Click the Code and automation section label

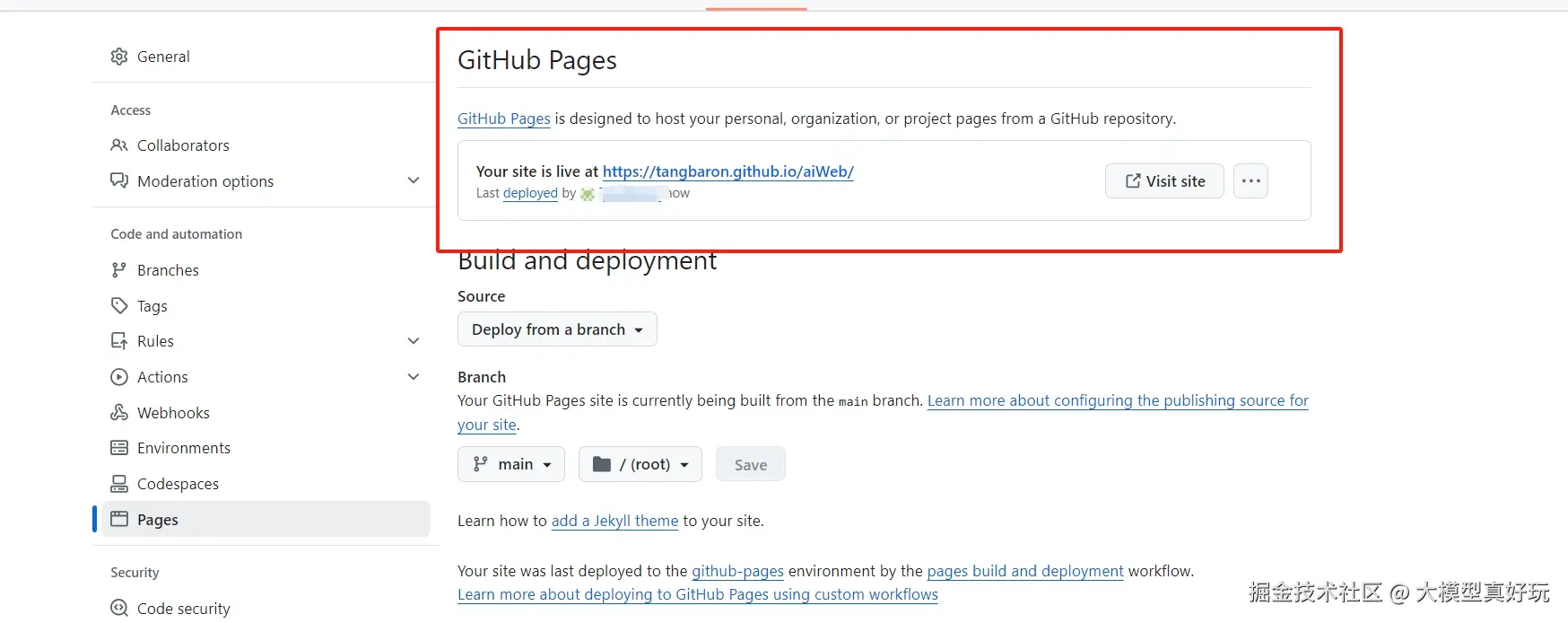[x=177, y=234]
